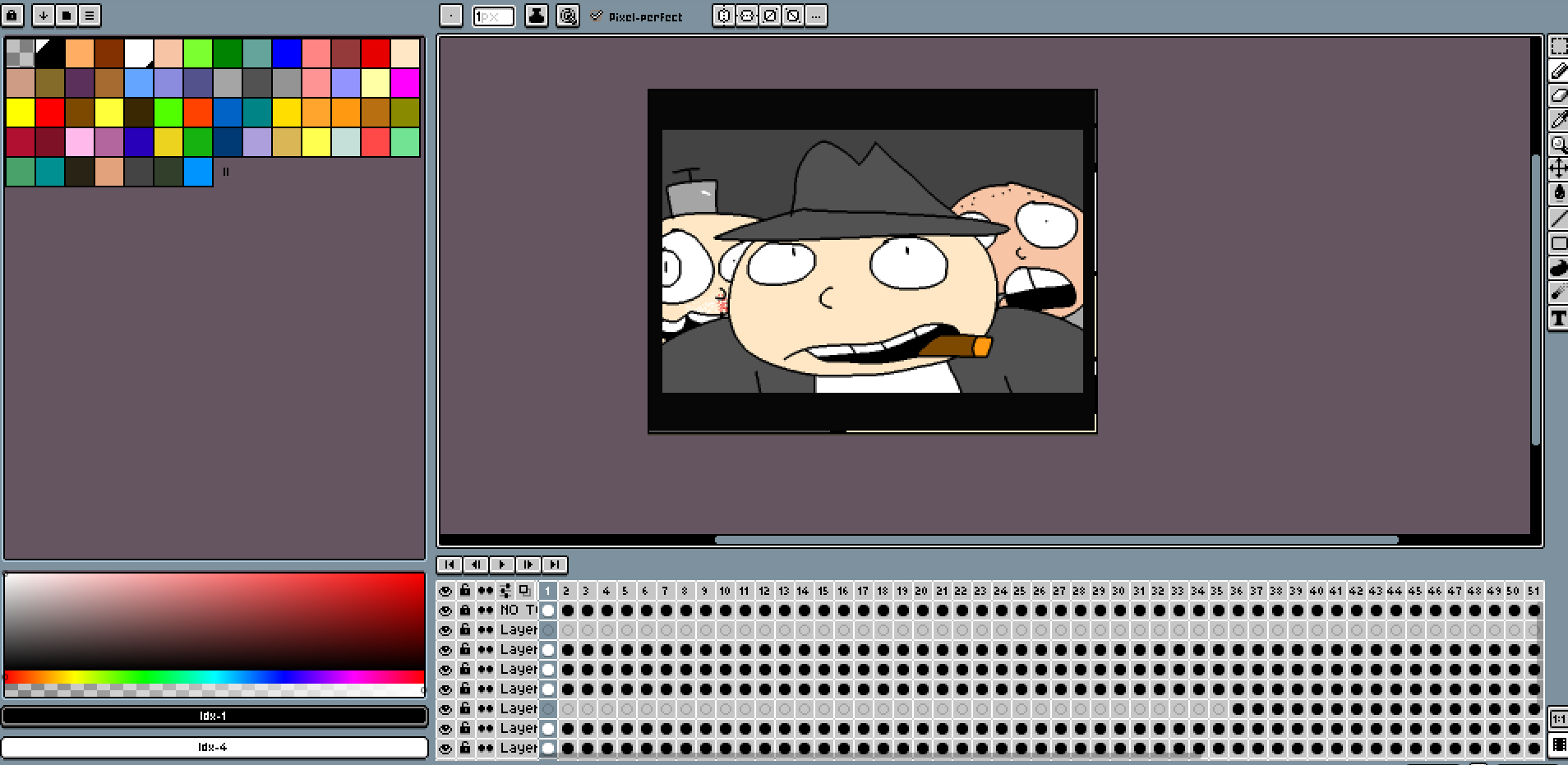Play the animation
1568x765 pixels.
point(501,565)
